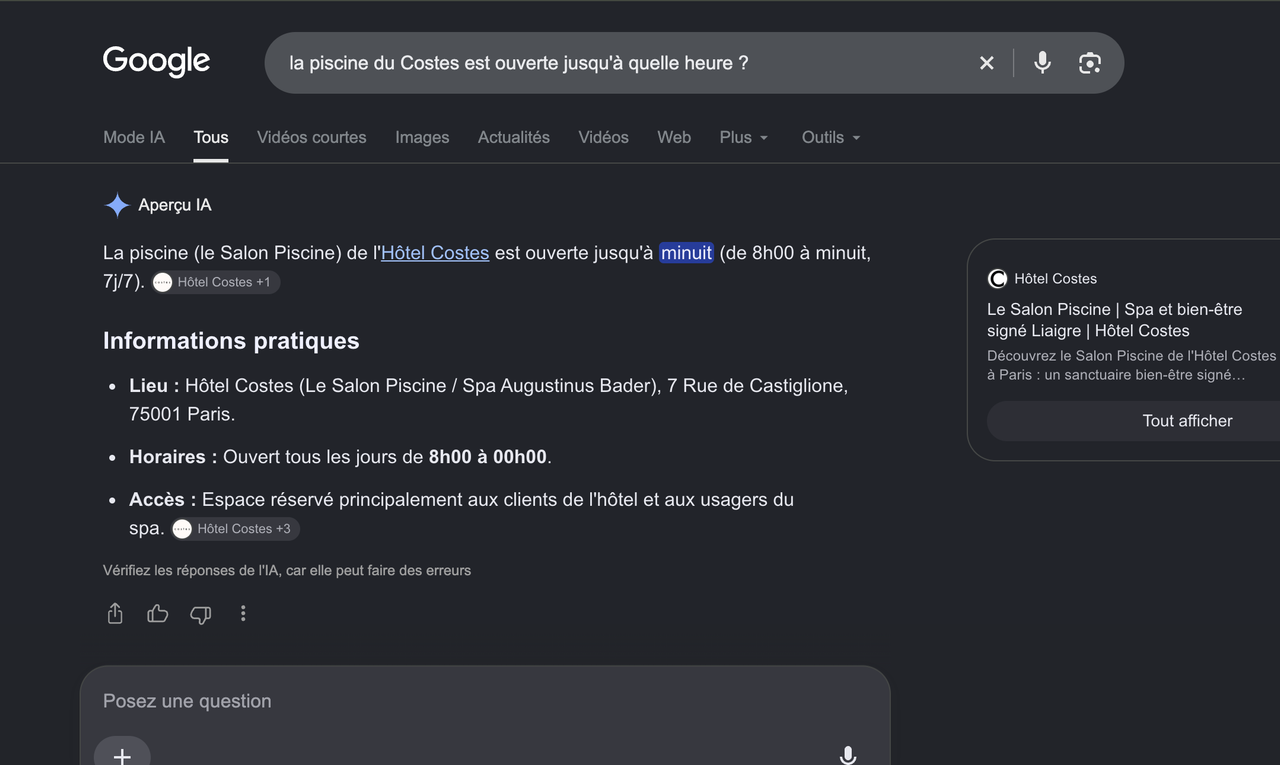Click the Hôtel Costes +3 source chip

234,528
